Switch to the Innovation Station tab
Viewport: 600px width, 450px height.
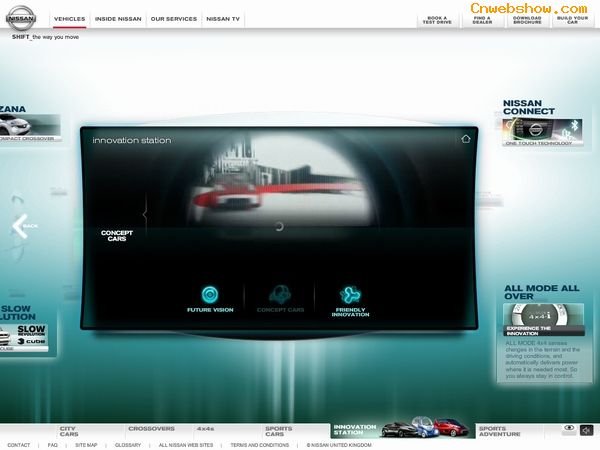pos(402,430)
